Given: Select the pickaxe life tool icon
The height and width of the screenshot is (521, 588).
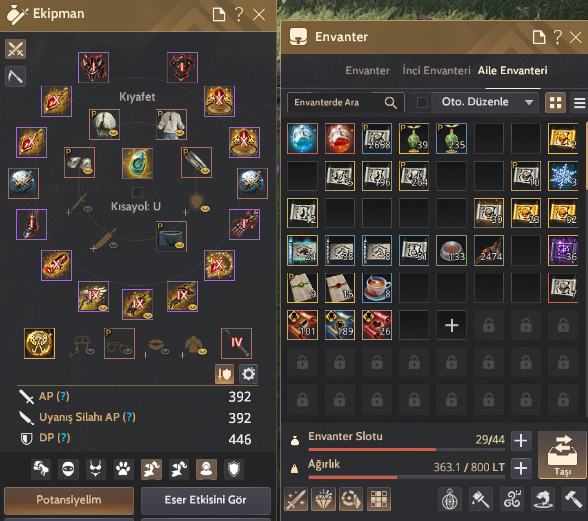Looking at the screenshot, I should click(15, 77).
